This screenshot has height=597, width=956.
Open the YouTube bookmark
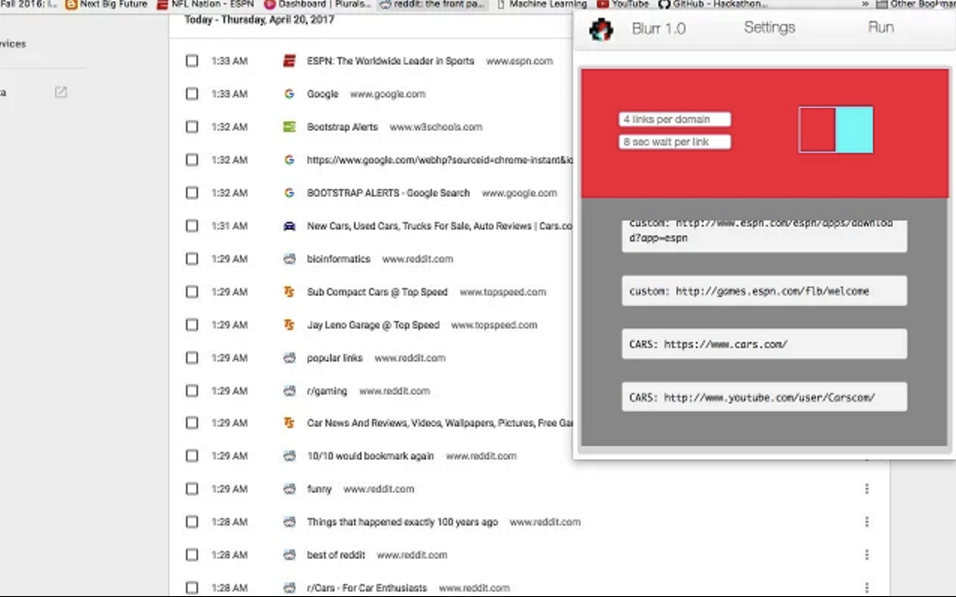[x=622, y=4]
